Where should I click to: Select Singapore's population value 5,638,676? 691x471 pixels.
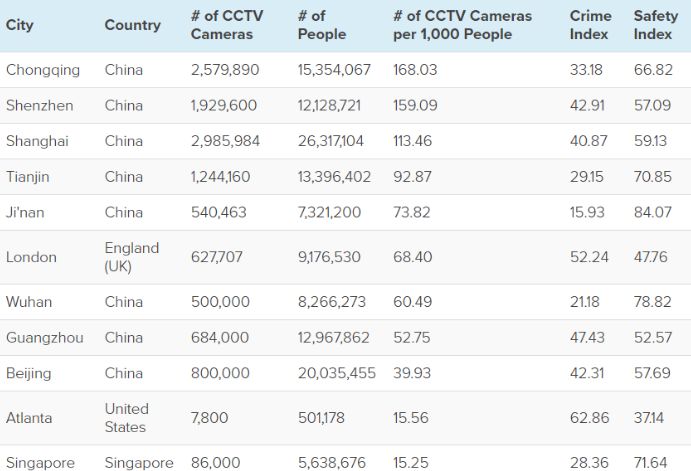[x=332, y=463]
